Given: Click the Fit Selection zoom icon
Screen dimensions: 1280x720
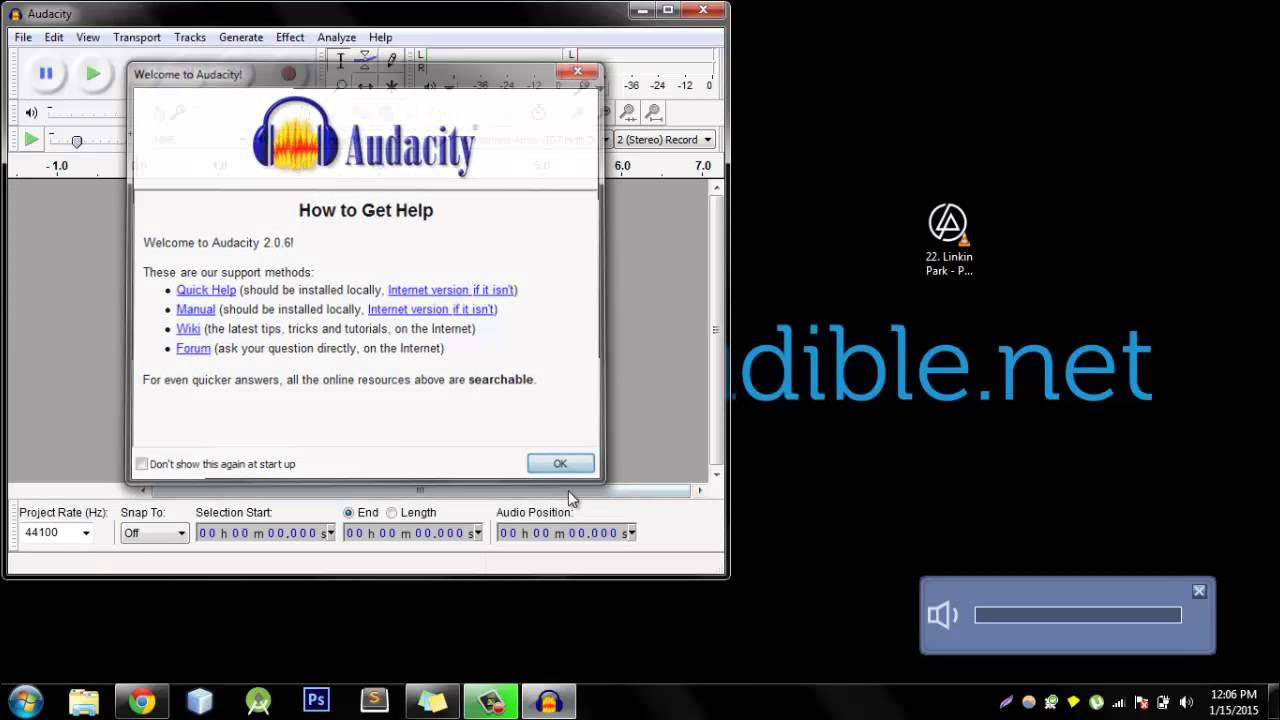Looking at the screenshot, I should (628, 113).
